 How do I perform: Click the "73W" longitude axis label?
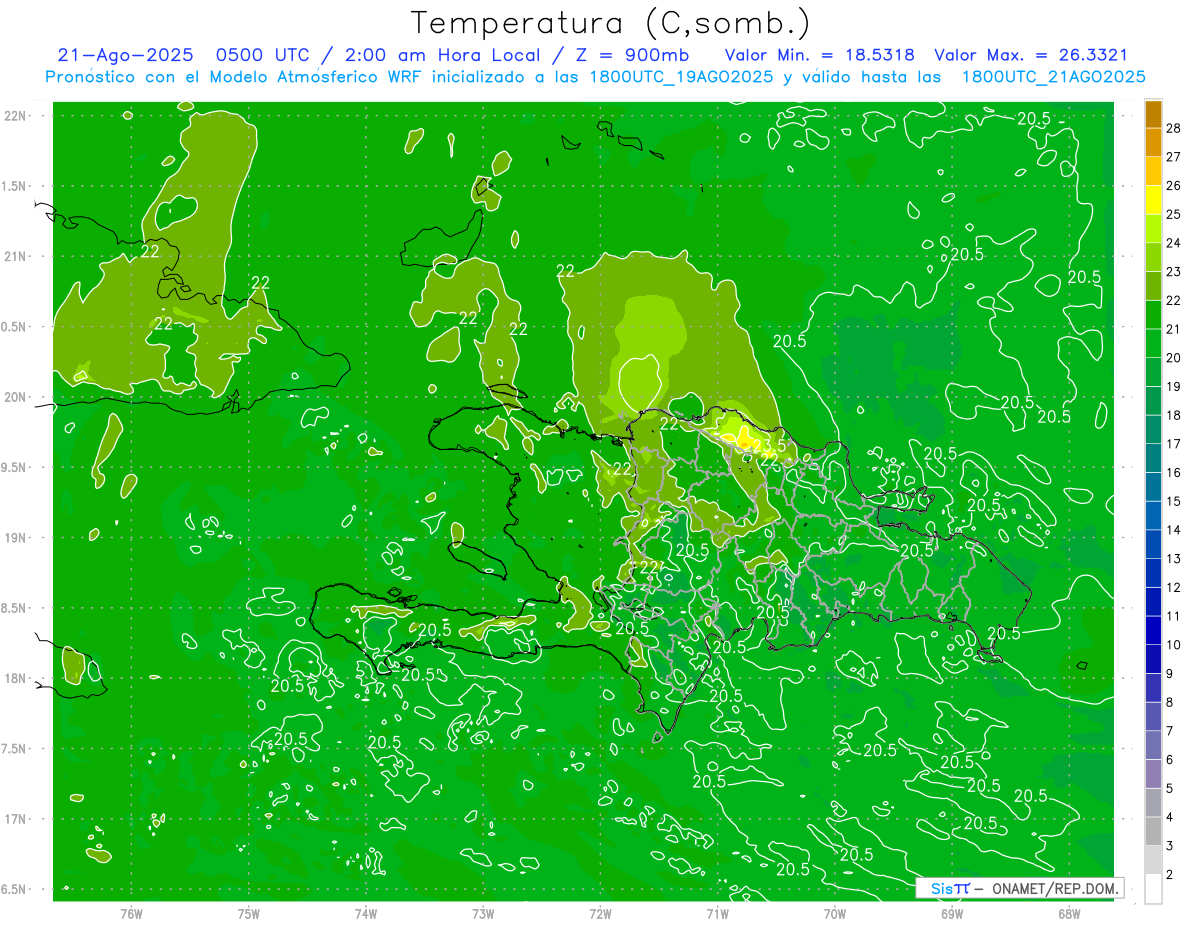[483, 914]
